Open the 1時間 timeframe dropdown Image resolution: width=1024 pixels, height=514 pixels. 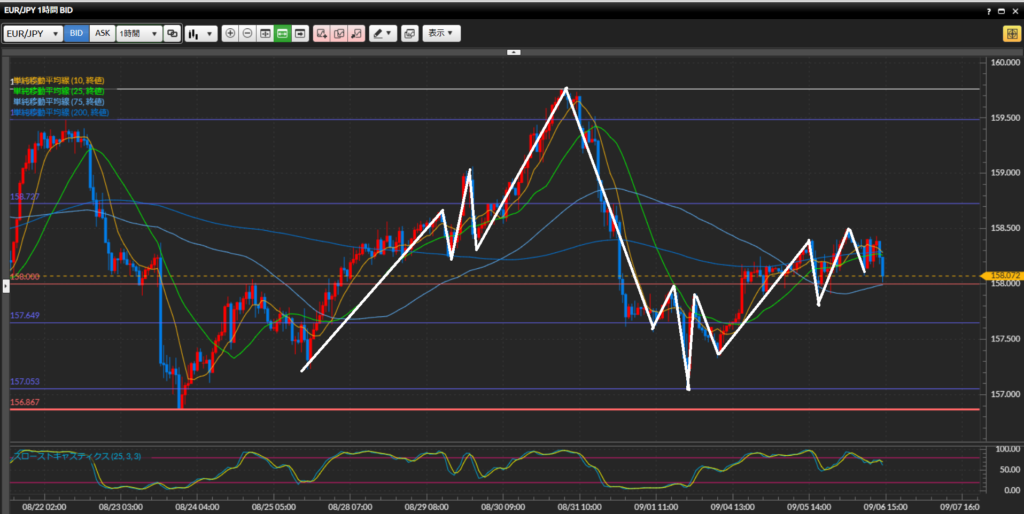click(x=139, y=33)
